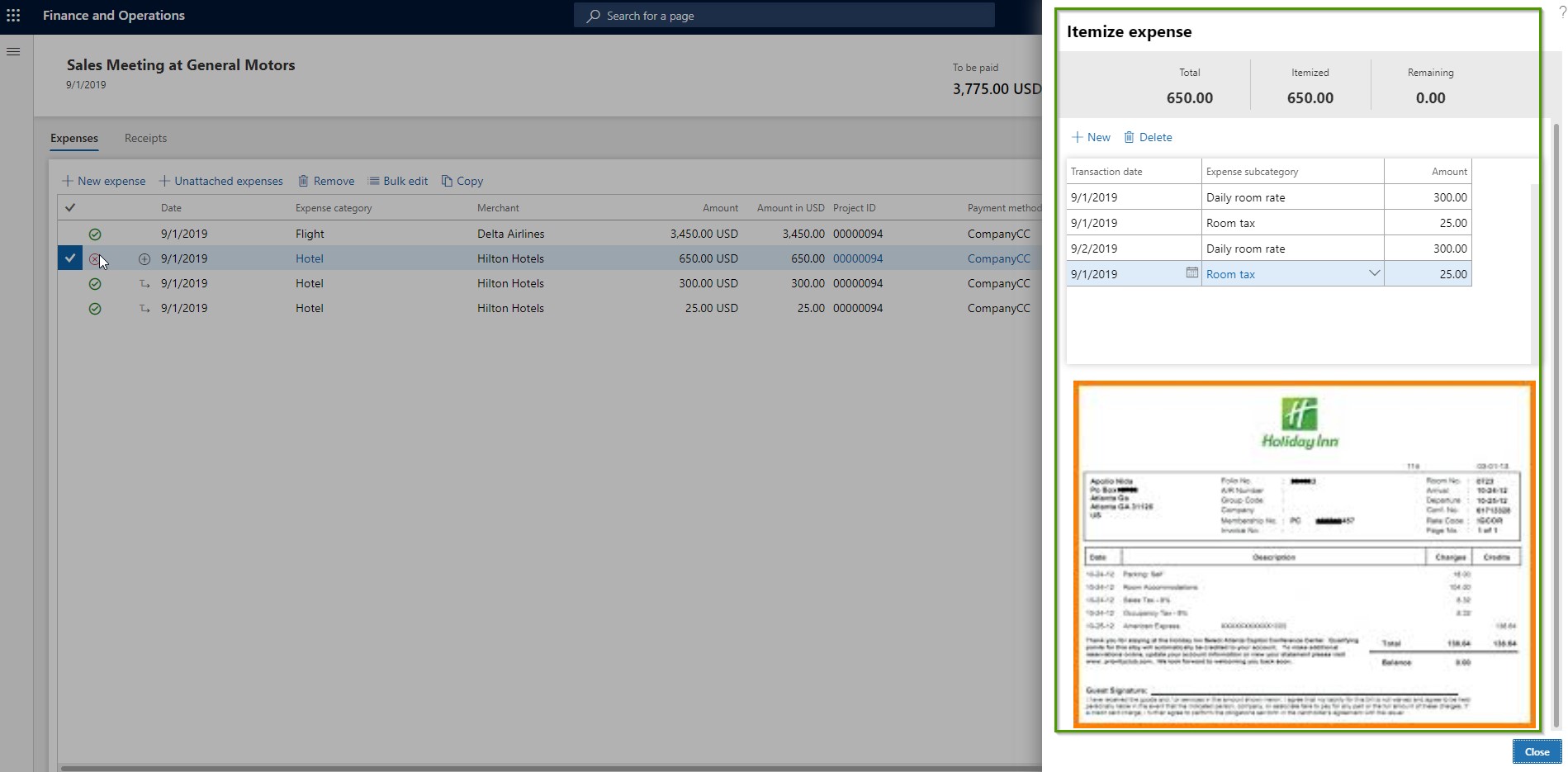This screenshot has height=772, width=1568.
Task: Uncheck the selected Hotel expense row checkbox
Action: pos(70,258)
